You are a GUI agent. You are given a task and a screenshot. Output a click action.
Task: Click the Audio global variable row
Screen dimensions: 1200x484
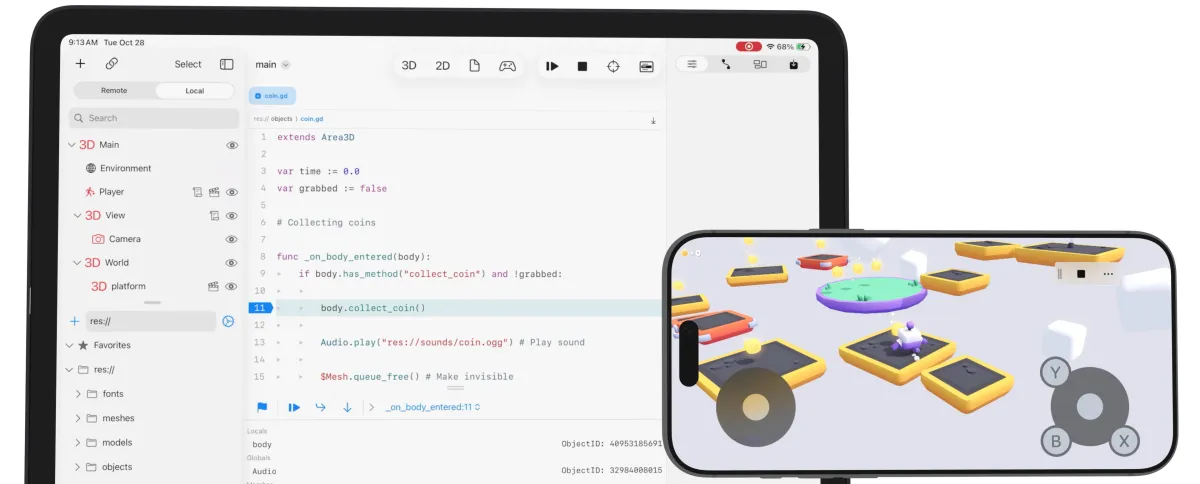coord(455,471)
